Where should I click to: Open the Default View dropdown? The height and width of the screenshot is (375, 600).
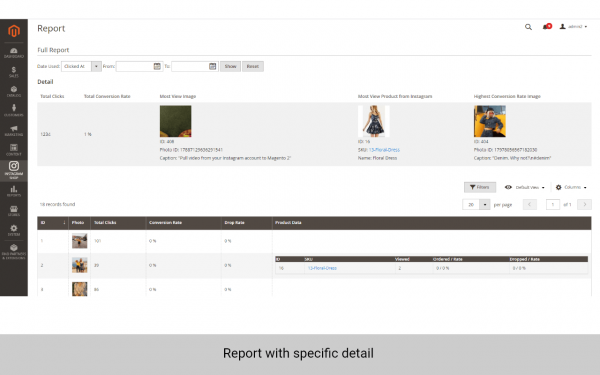524,187
